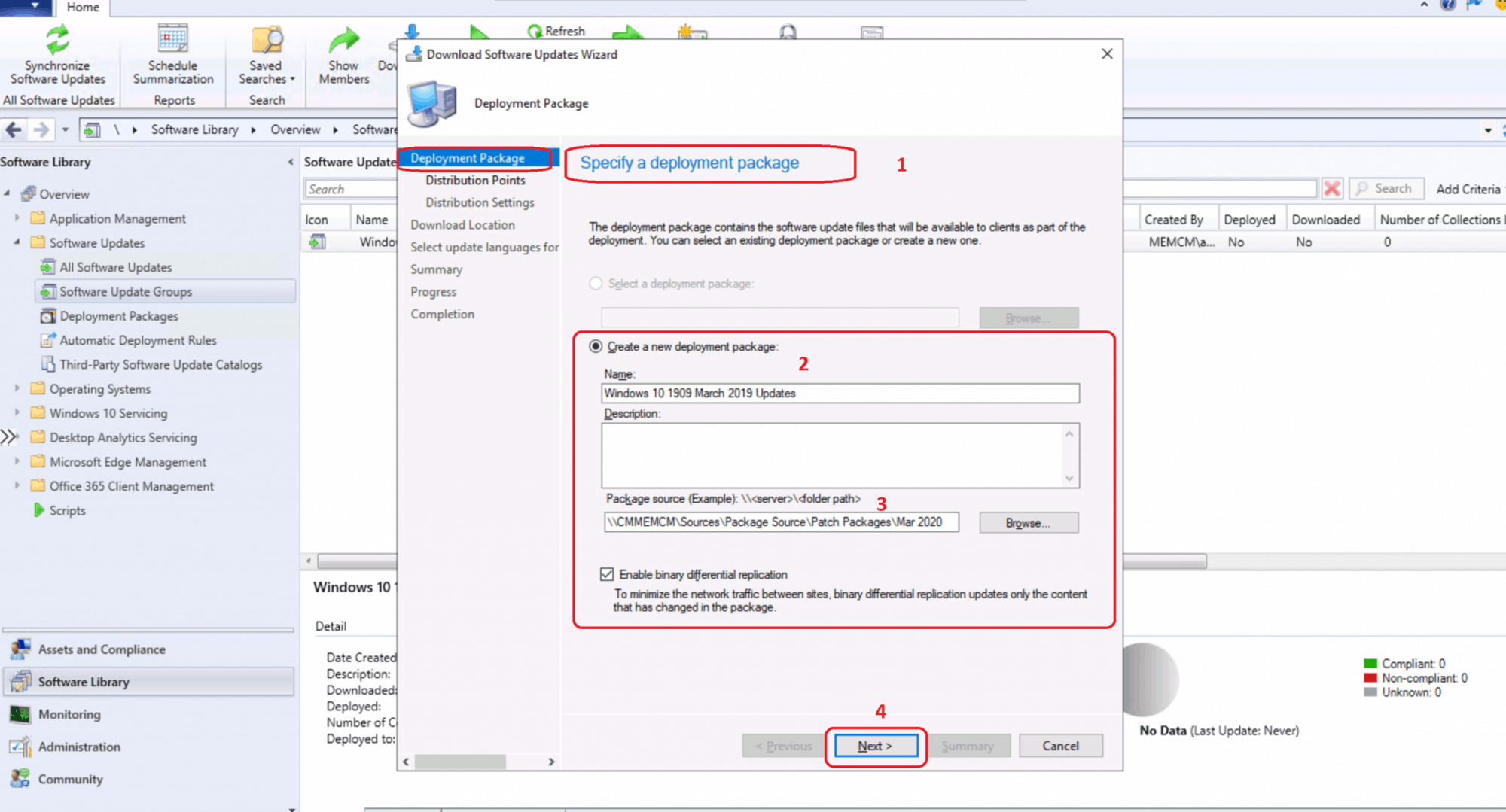Expand Office 365 Client Management node
Screen dimensions: 1506x812
[17, 486]
